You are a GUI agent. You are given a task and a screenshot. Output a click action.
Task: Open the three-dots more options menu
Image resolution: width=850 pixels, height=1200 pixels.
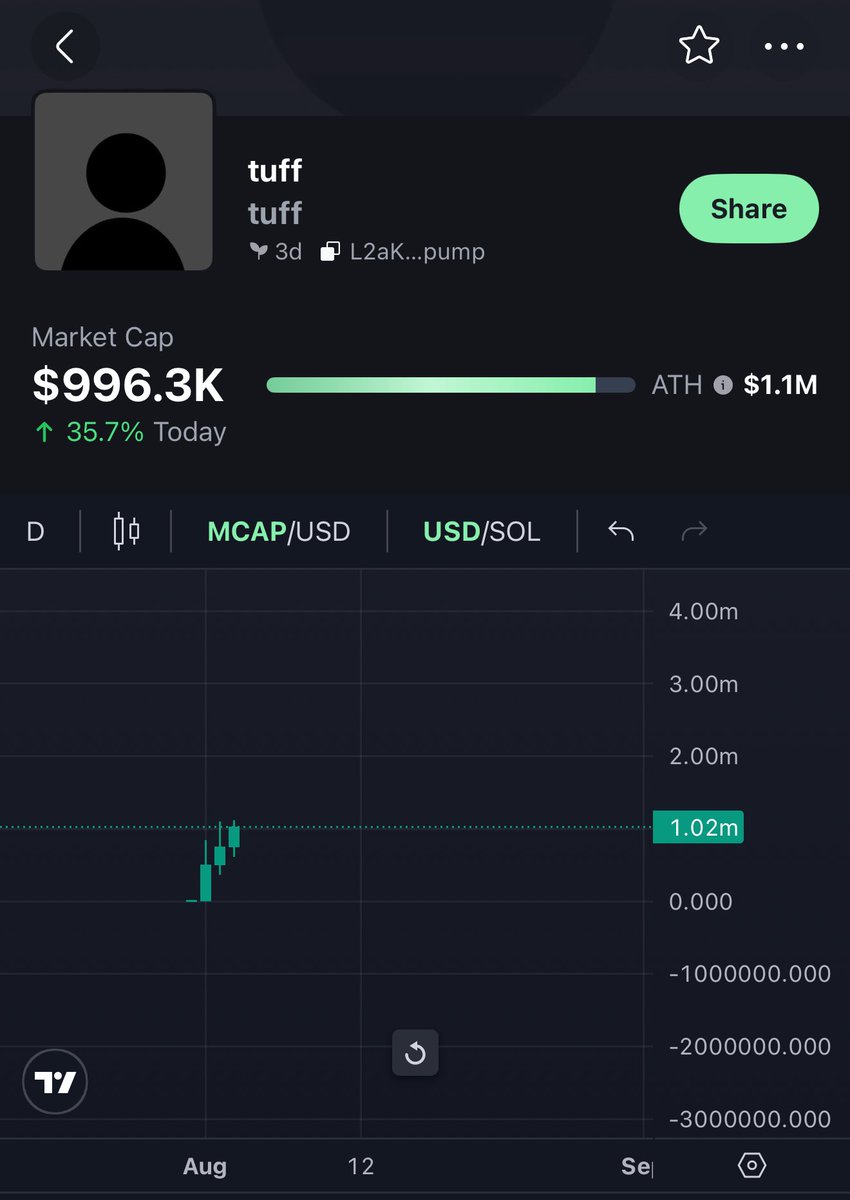tap(783, 46)
